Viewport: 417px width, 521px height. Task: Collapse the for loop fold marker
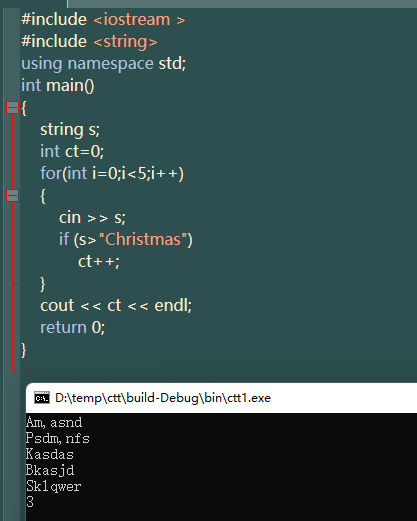[x=12, y=195]
